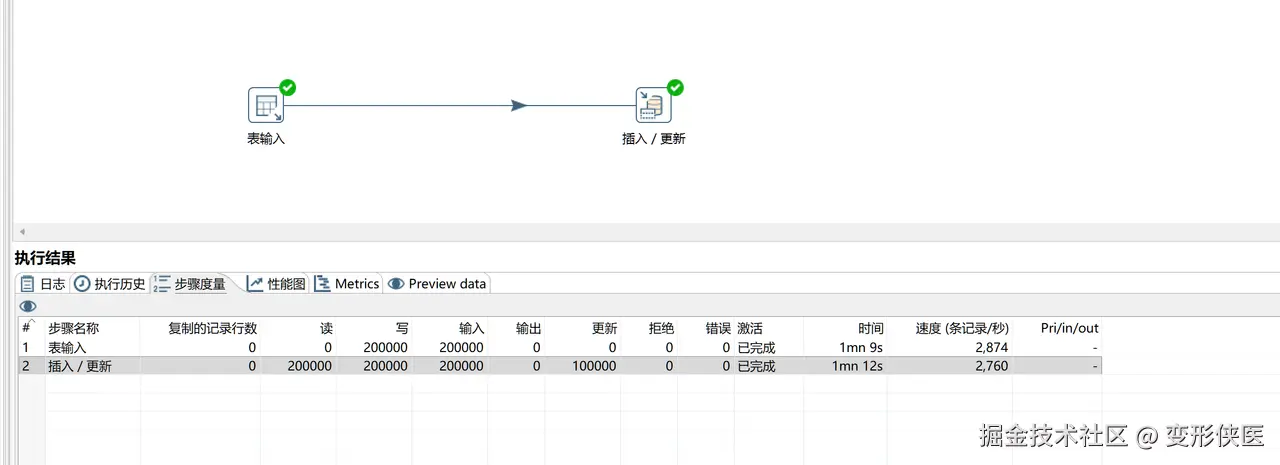Select the 插入 / 更新 step icon on canvas

(653, 105)
